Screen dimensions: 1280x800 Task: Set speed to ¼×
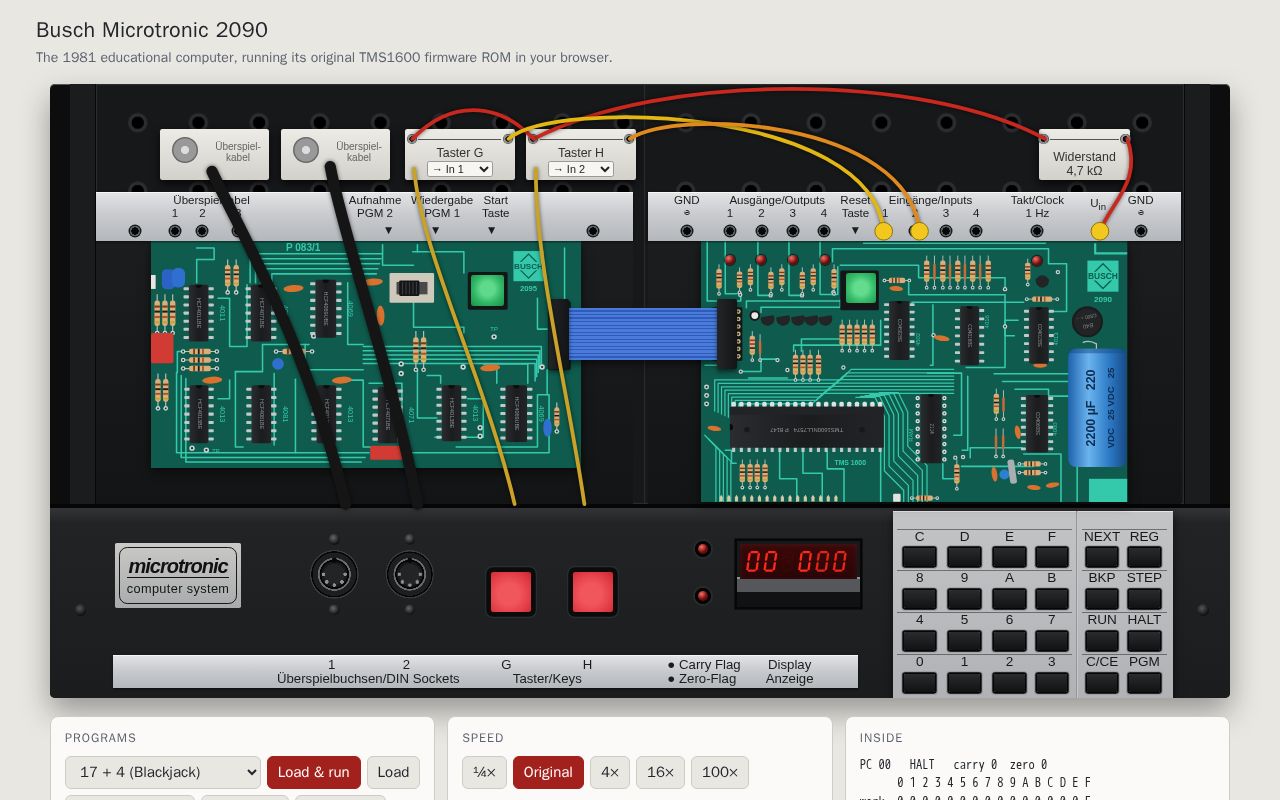point(484,772)
